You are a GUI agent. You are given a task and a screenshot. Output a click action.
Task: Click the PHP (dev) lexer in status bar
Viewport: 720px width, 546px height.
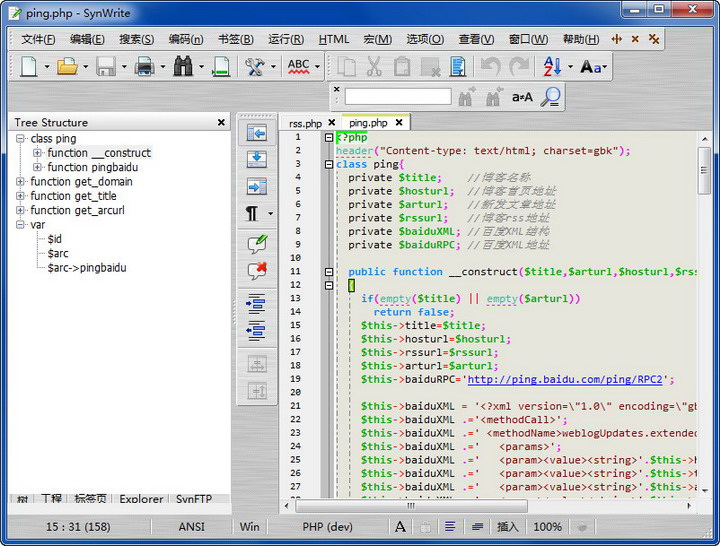pos(327,526)
